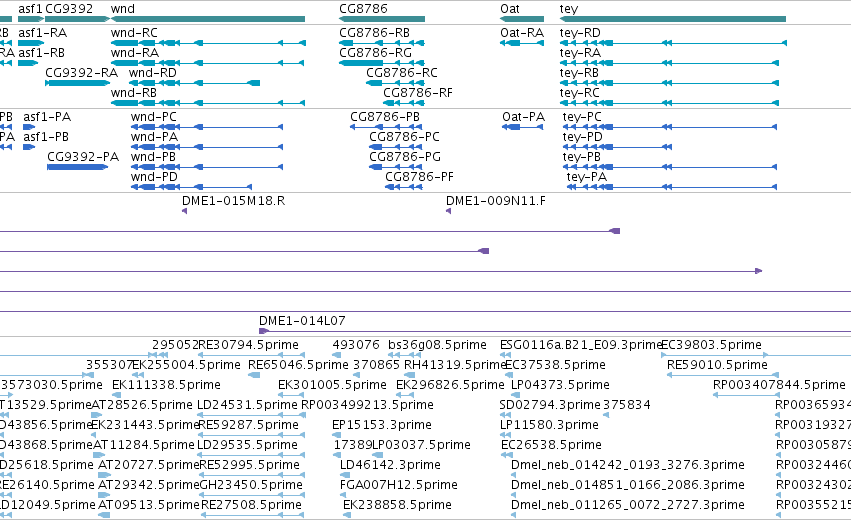Click BAC end DME1-015M18.R
Viewport: 851px width, 520px height.
click(x=233, y=201)
